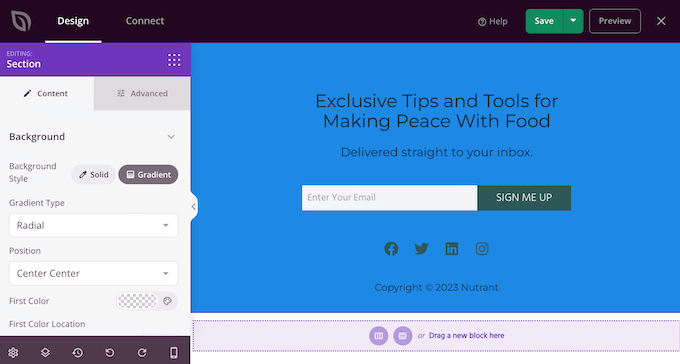Open the Save options dropdown arrow
The width and height of the screenshot is (680, 364).
573,21
